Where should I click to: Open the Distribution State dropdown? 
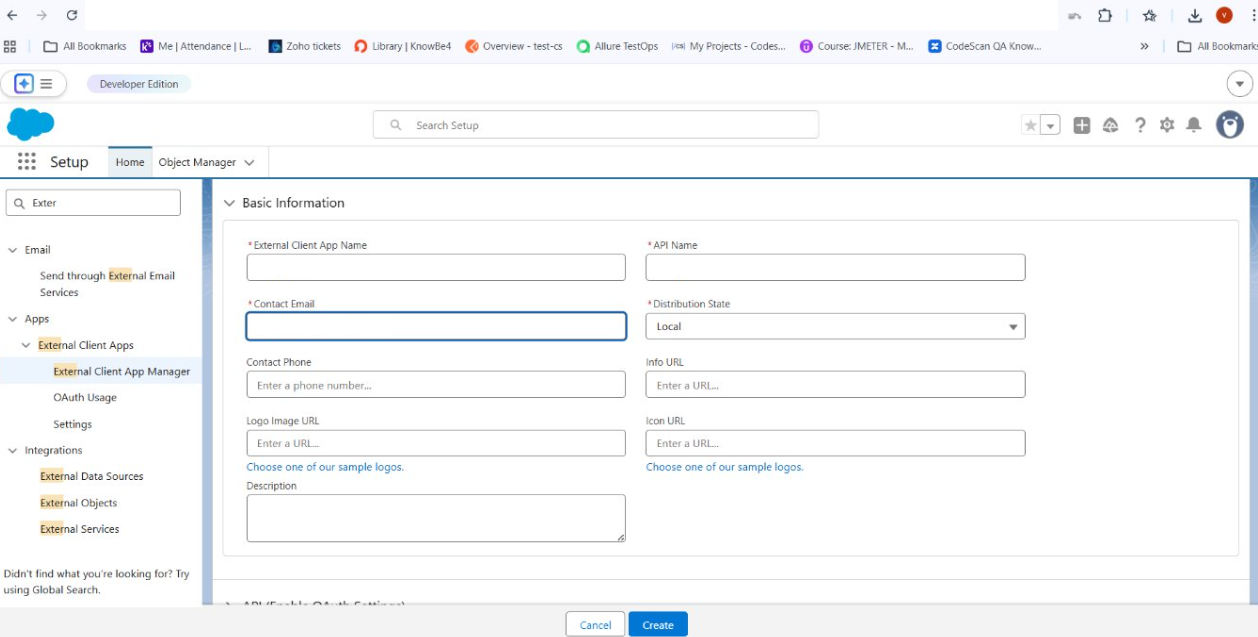pos(835,326)
